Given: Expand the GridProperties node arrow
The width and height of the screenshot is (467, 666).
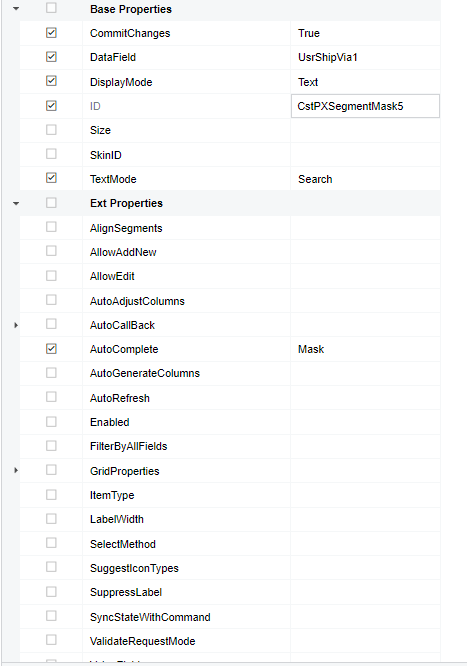Looking at the screenshot, I should [x=16, y=470].
